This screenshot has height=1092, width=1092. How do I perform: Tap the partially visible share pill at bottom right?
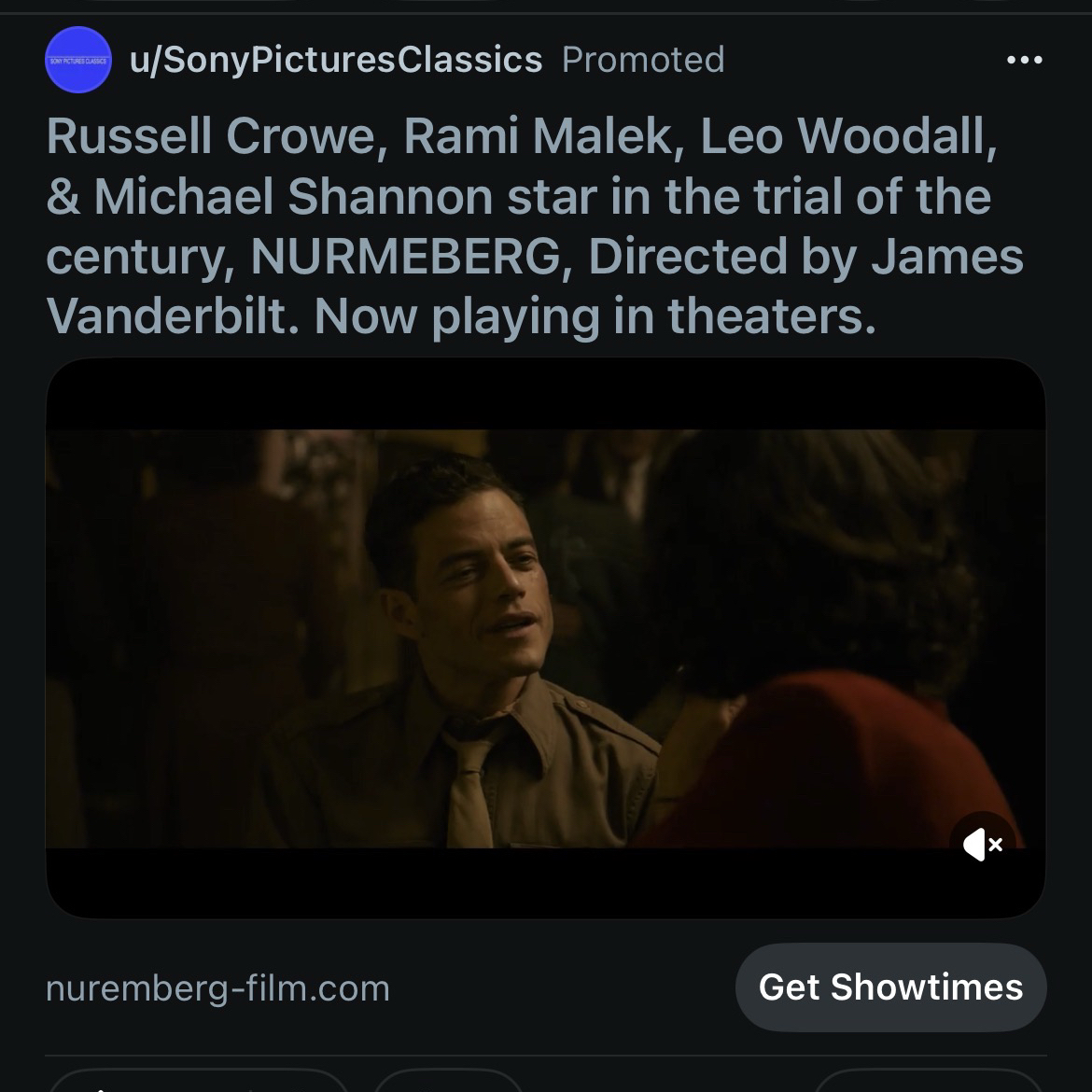pyautogui.click(x=929, y=1083)
